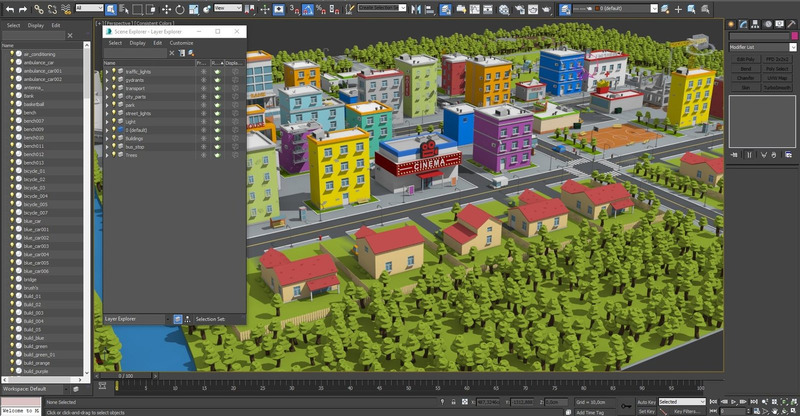Click the Undo arrow in main toolbar

[x=10, y=9]
